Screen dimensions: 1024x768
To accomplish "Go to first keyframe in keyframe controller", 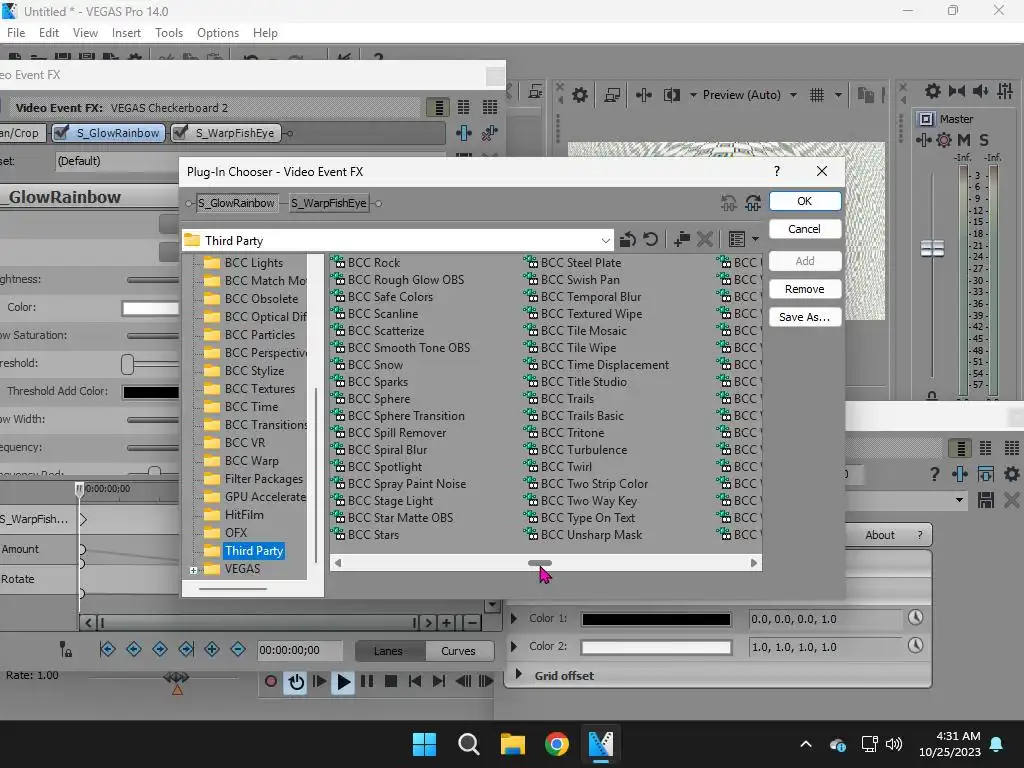I will pos(108,649).
